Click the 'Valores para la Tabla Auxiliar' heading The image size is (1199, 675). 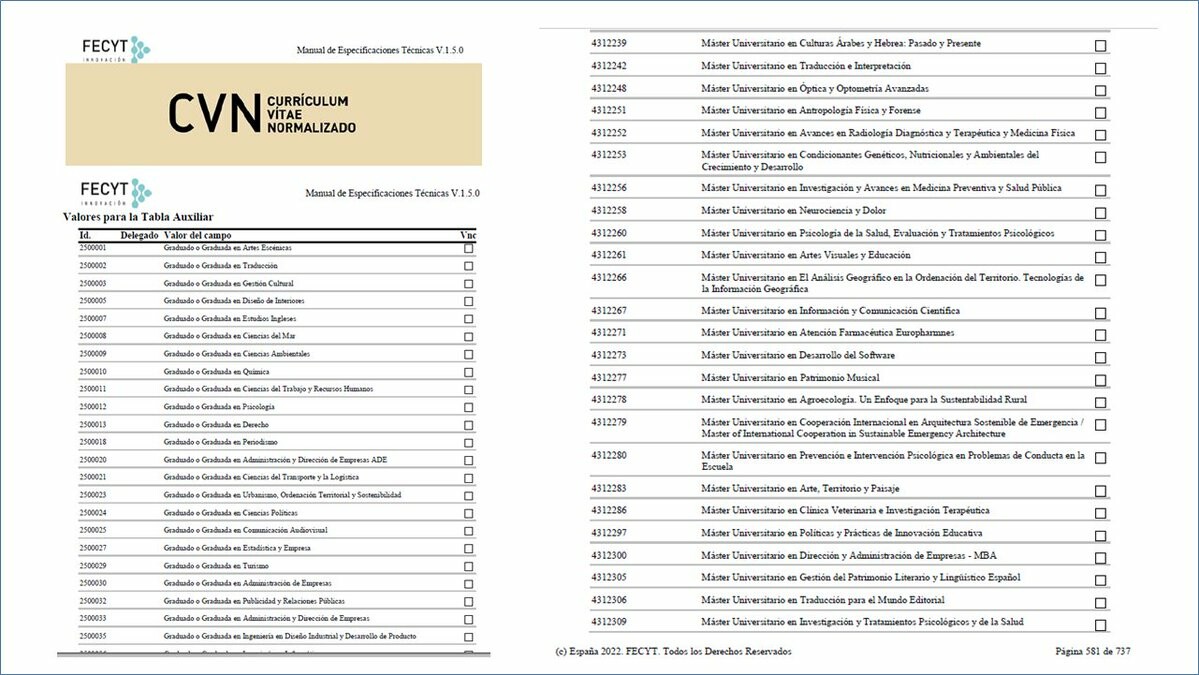(137, 217)
